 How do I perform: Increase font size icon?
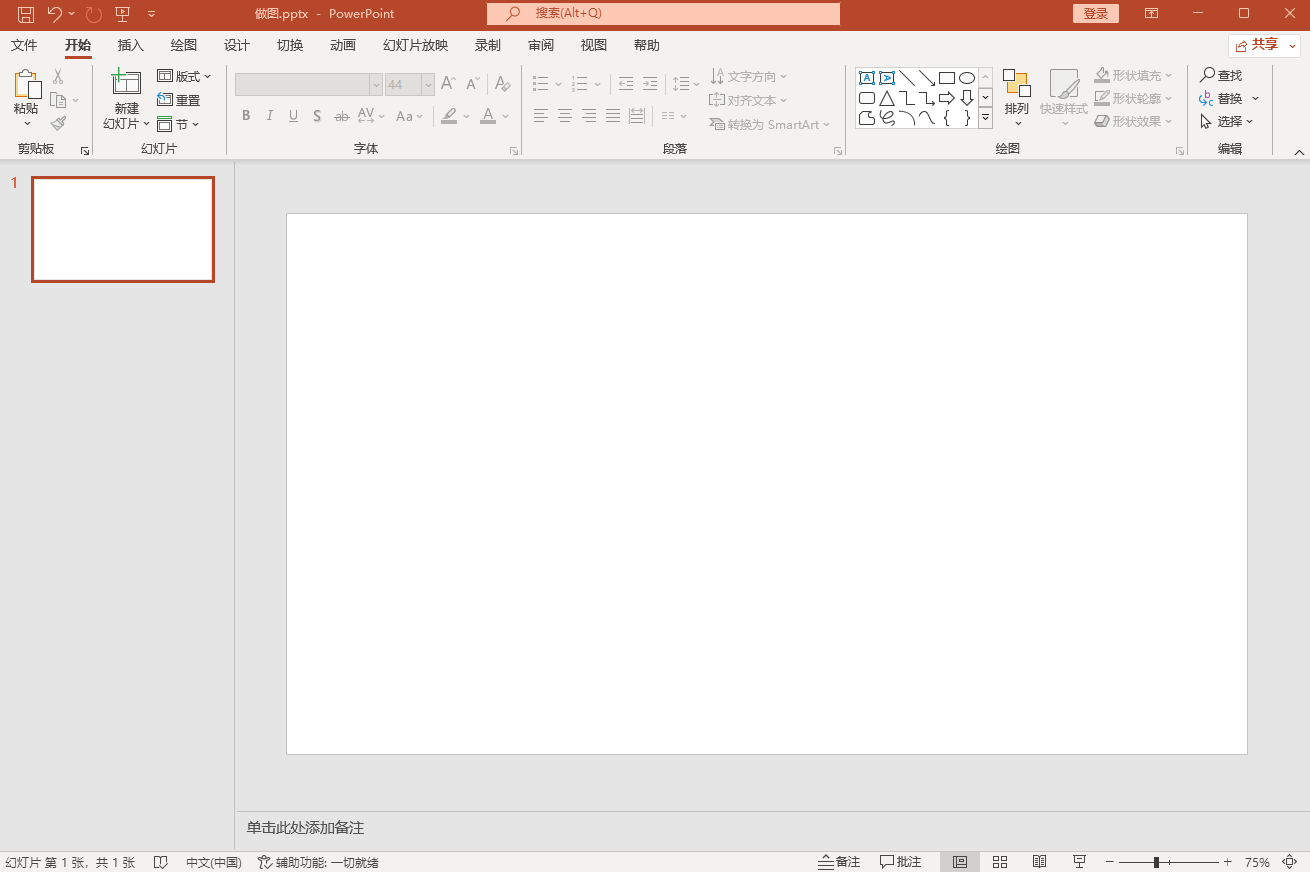coord(448,85)
